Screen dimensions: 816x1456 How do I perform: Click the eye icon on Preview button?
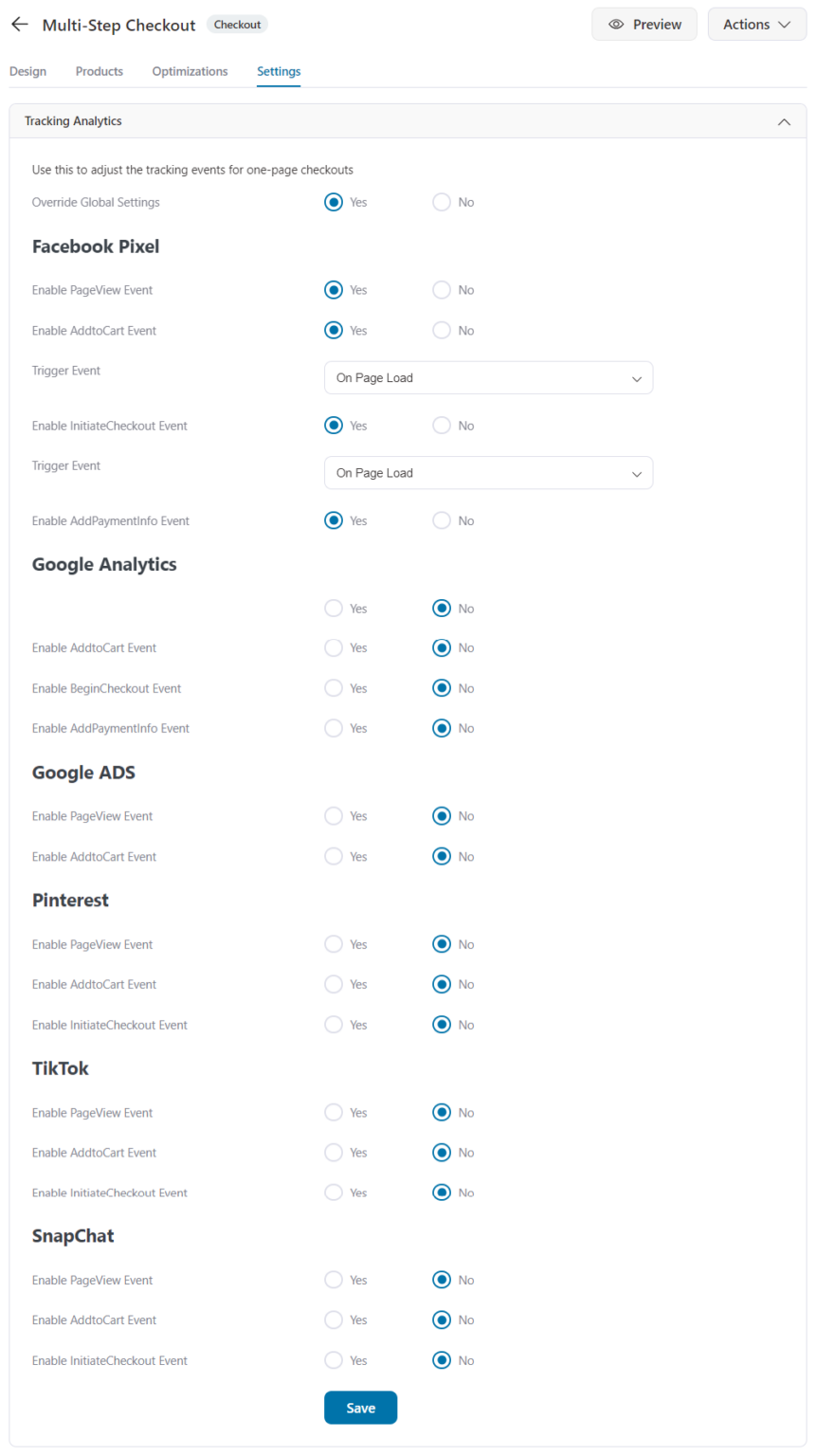point(619,25)
